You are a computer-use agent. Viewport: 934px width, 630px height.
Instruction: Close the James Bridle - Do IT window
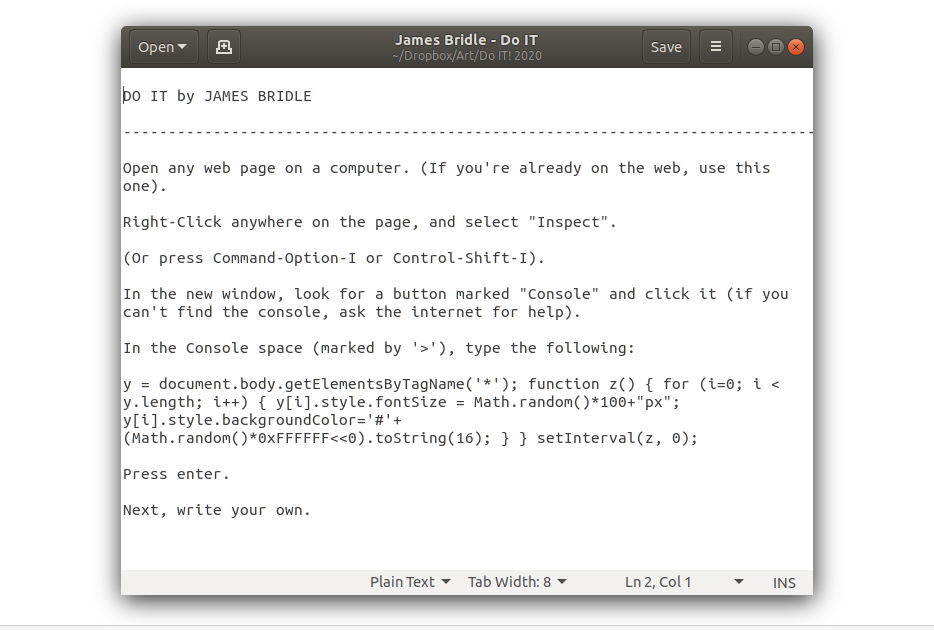[796, 47]
